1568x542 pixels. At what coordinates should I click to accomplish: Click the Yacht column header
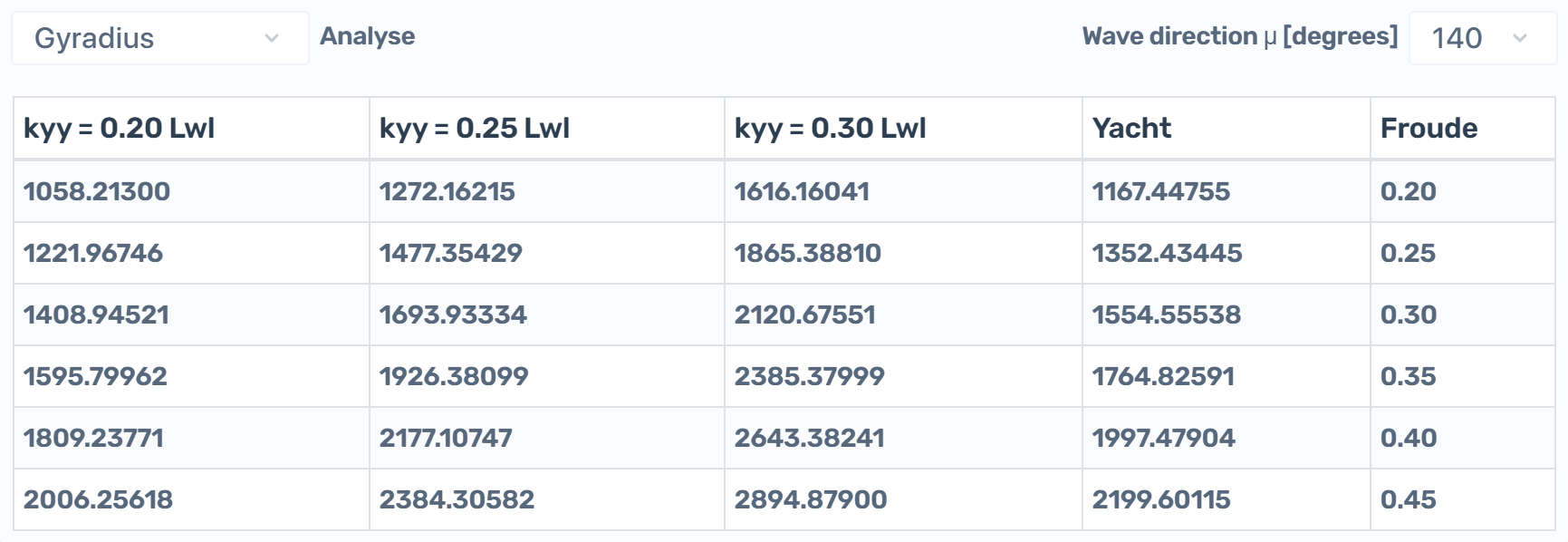click(1227, 129)
